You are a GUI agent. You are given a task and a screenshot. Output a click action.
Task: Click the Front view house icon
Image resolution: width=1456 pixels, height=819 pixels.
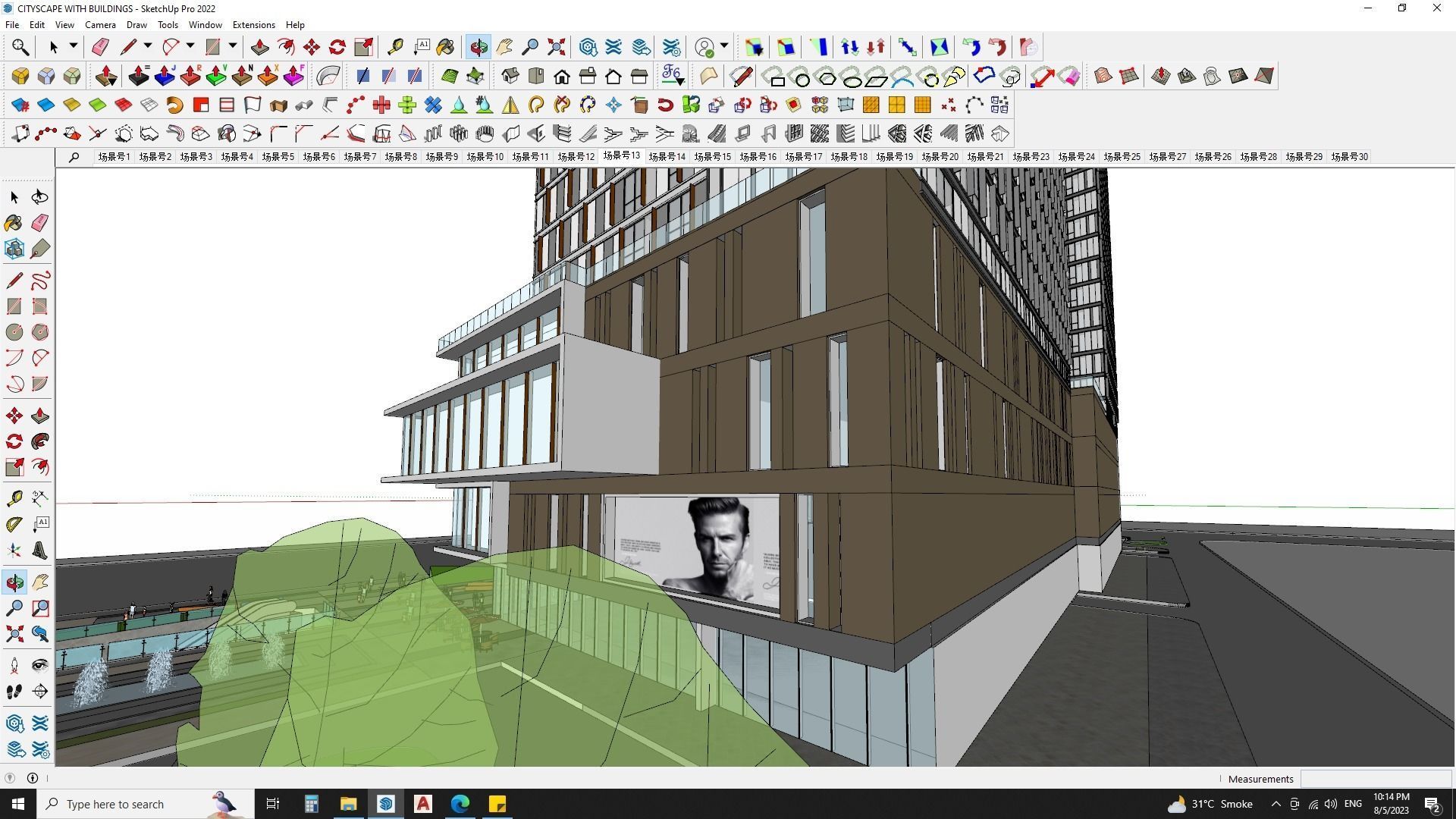point(562,76)
